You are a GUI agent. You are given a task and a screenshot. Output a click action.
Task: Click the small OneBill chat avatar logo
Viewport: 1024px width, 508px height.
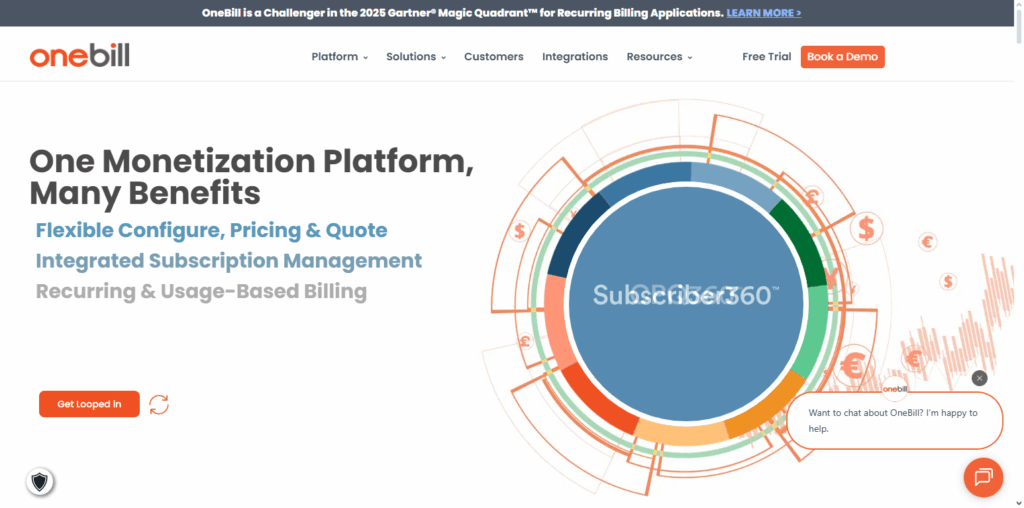click(x=895, y=388)
